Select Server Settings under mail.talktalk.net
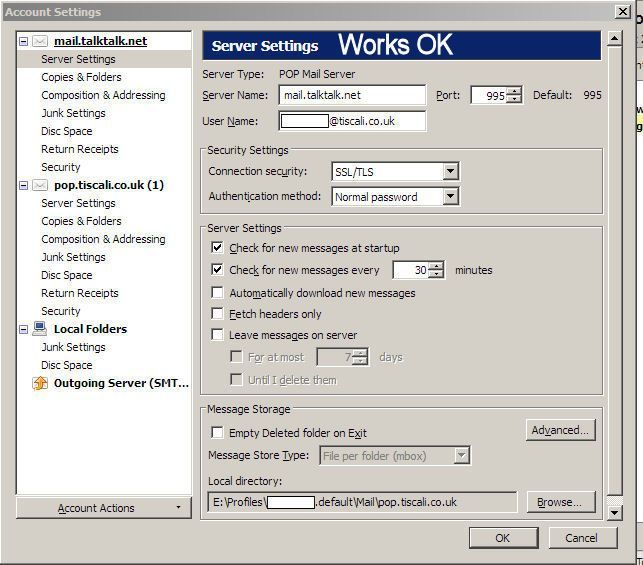The image size is (643, 565). pyautogui.click(x=78, y=59)
